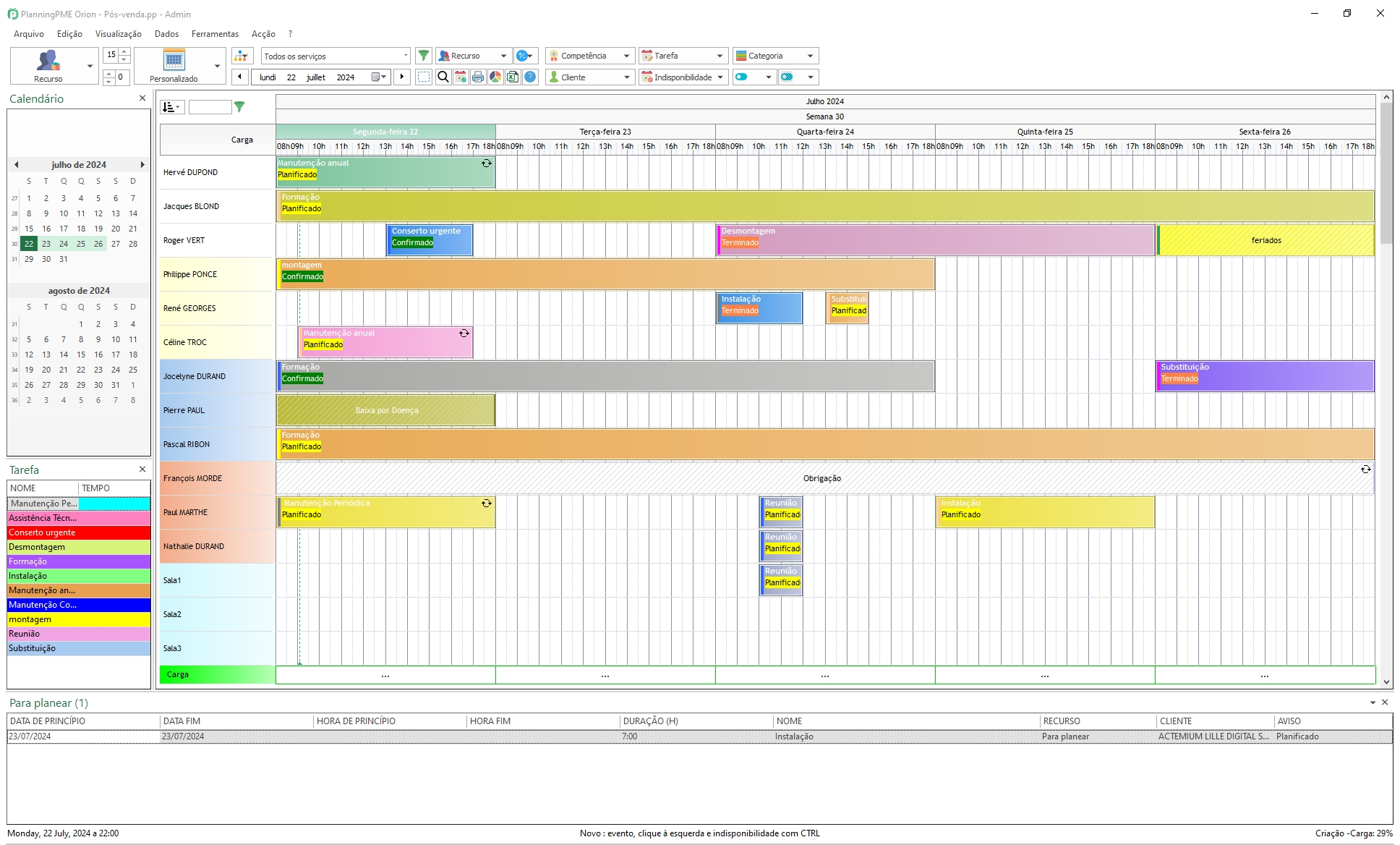Image resolution: width=1400 pixels, height=845 pixels.
Task: Click the sort resources icon above Carga
Action: (x=172, y=107)
